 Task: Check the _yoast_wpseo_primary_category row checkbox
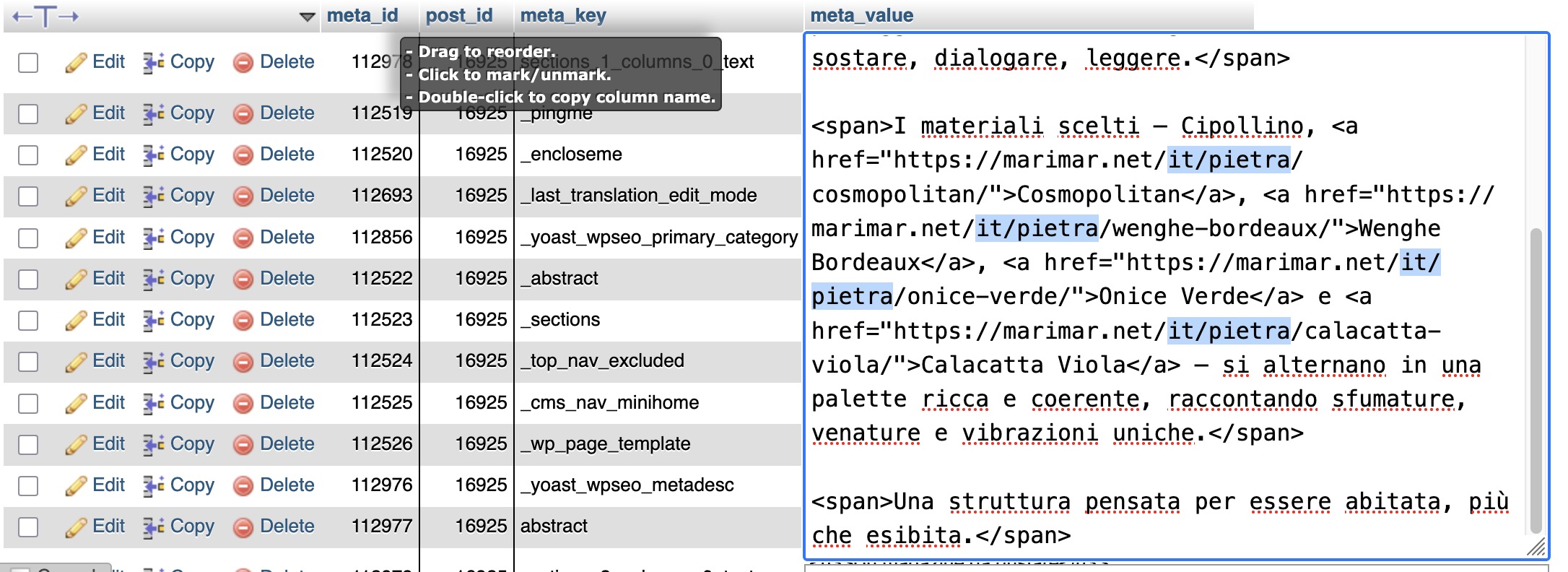coord(28,238)
